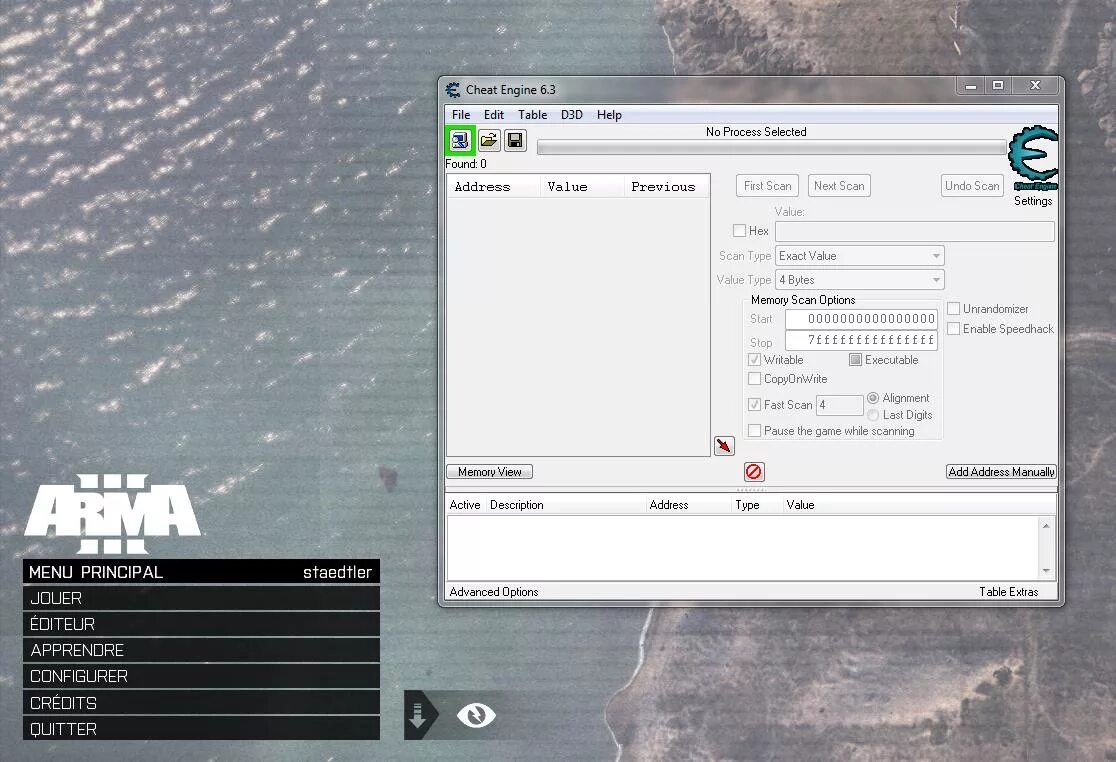Click the eye icon in Arma menu
This screenshot has height=762, width=1116.
476,715
